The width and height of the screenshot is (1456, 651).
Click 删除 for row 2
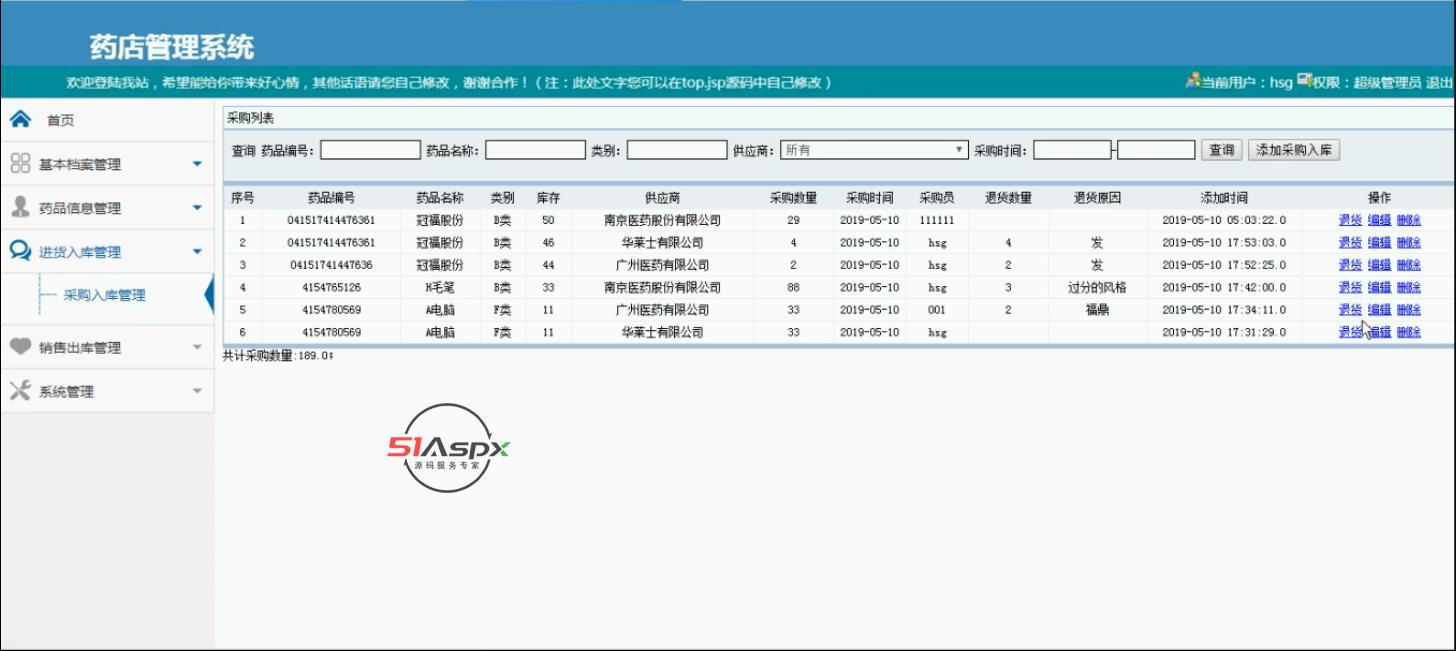click(1408, 242)
